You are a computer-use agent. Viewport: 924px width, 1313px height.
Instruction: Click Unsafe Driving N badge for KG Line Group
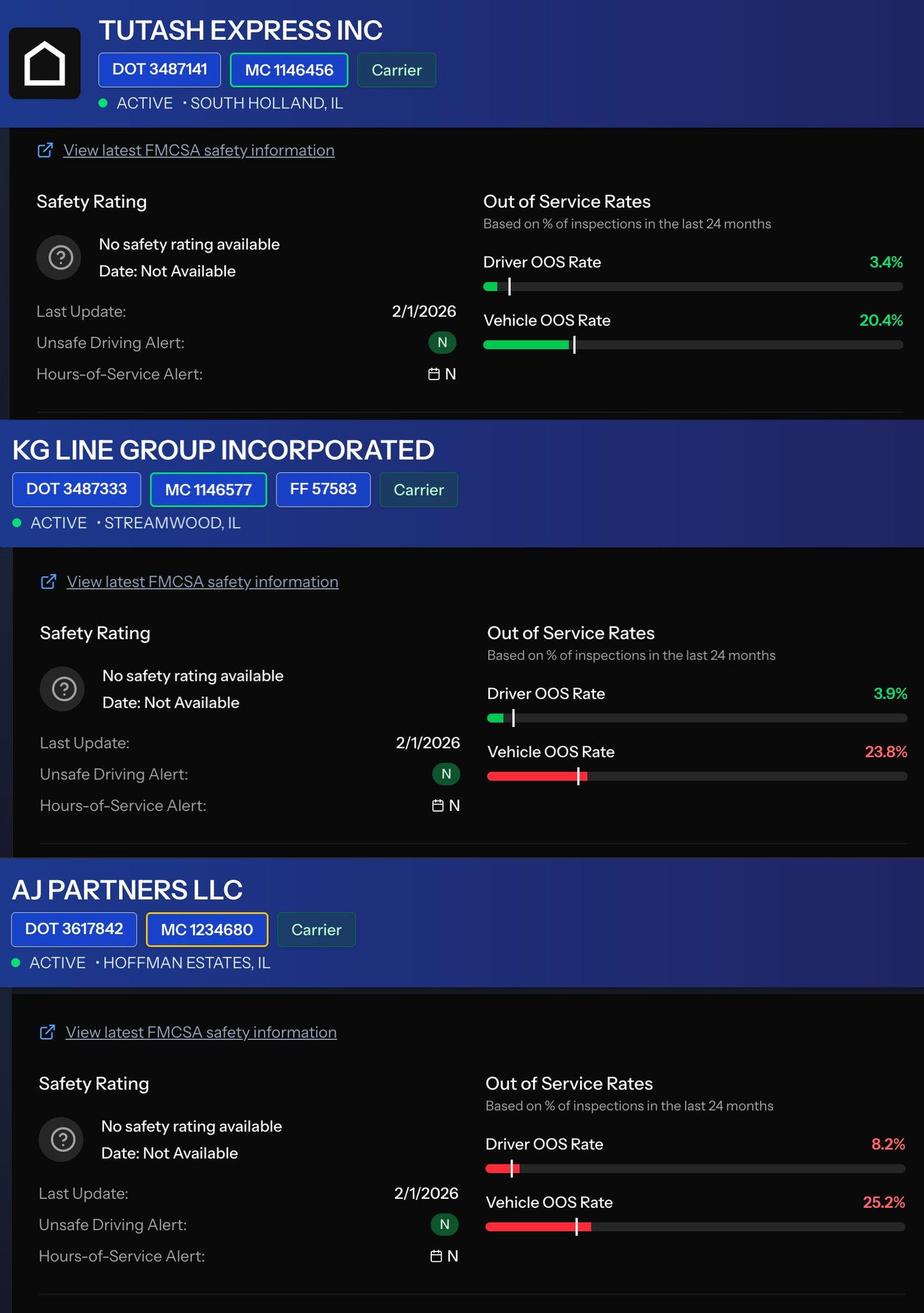446,774
